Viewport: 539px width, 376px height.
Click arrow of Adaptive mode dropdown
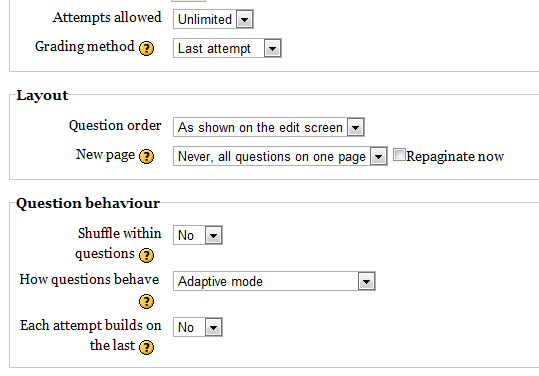tap(366, 281)
